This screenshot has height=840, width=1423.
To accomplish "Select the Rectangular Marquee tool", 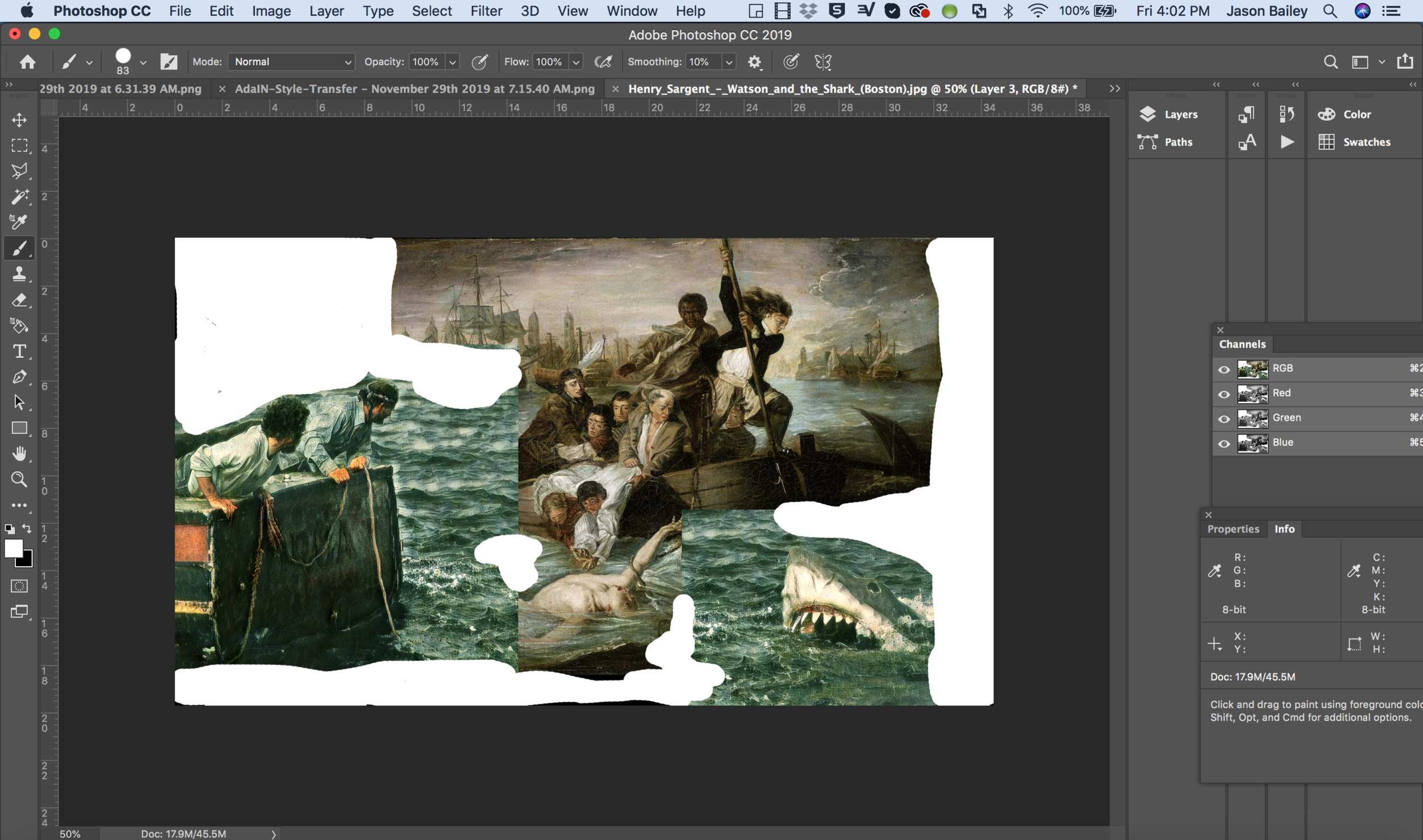I will (19, 146).
